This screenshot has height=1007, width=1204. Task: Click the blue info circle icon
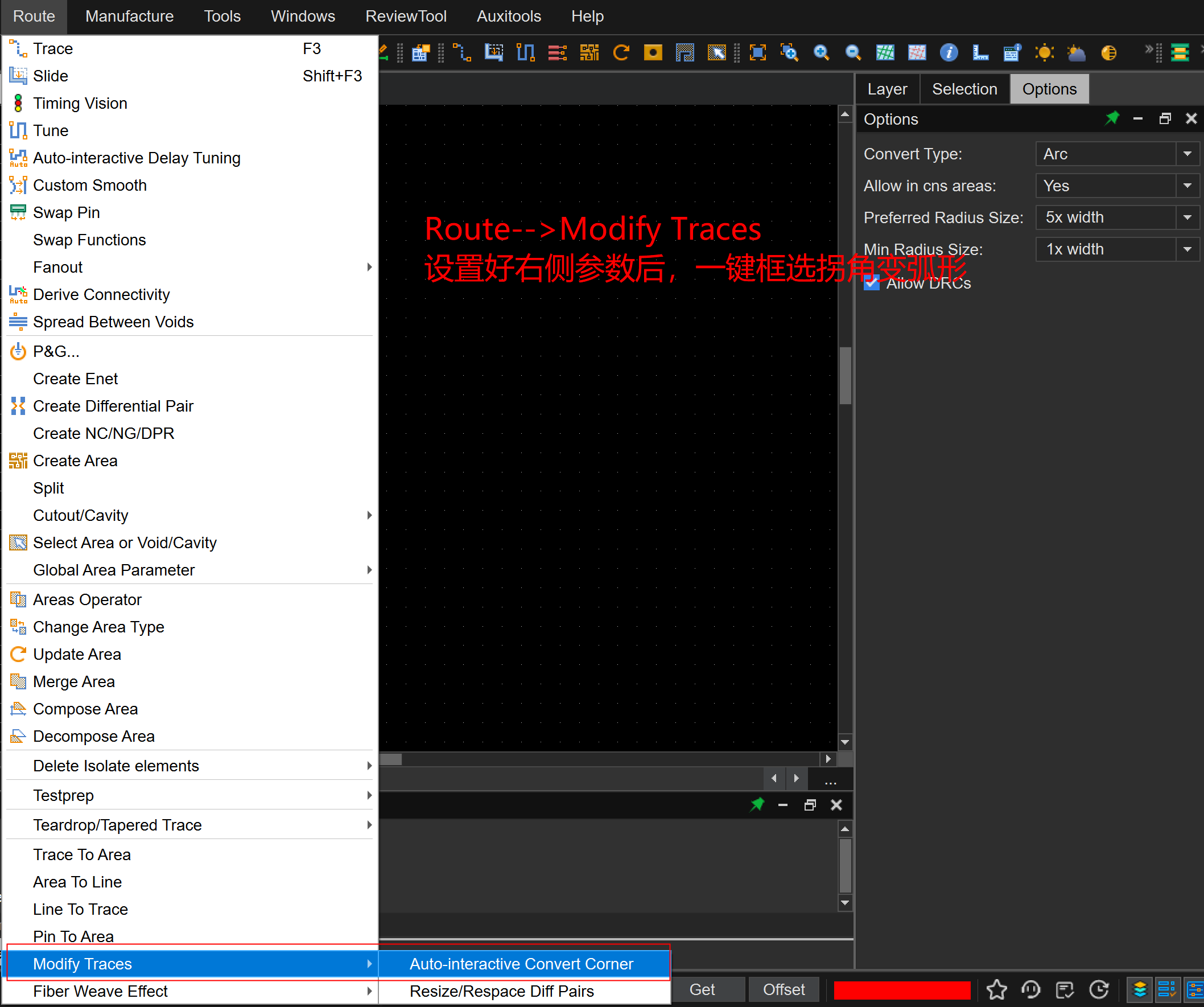(949, 53)
